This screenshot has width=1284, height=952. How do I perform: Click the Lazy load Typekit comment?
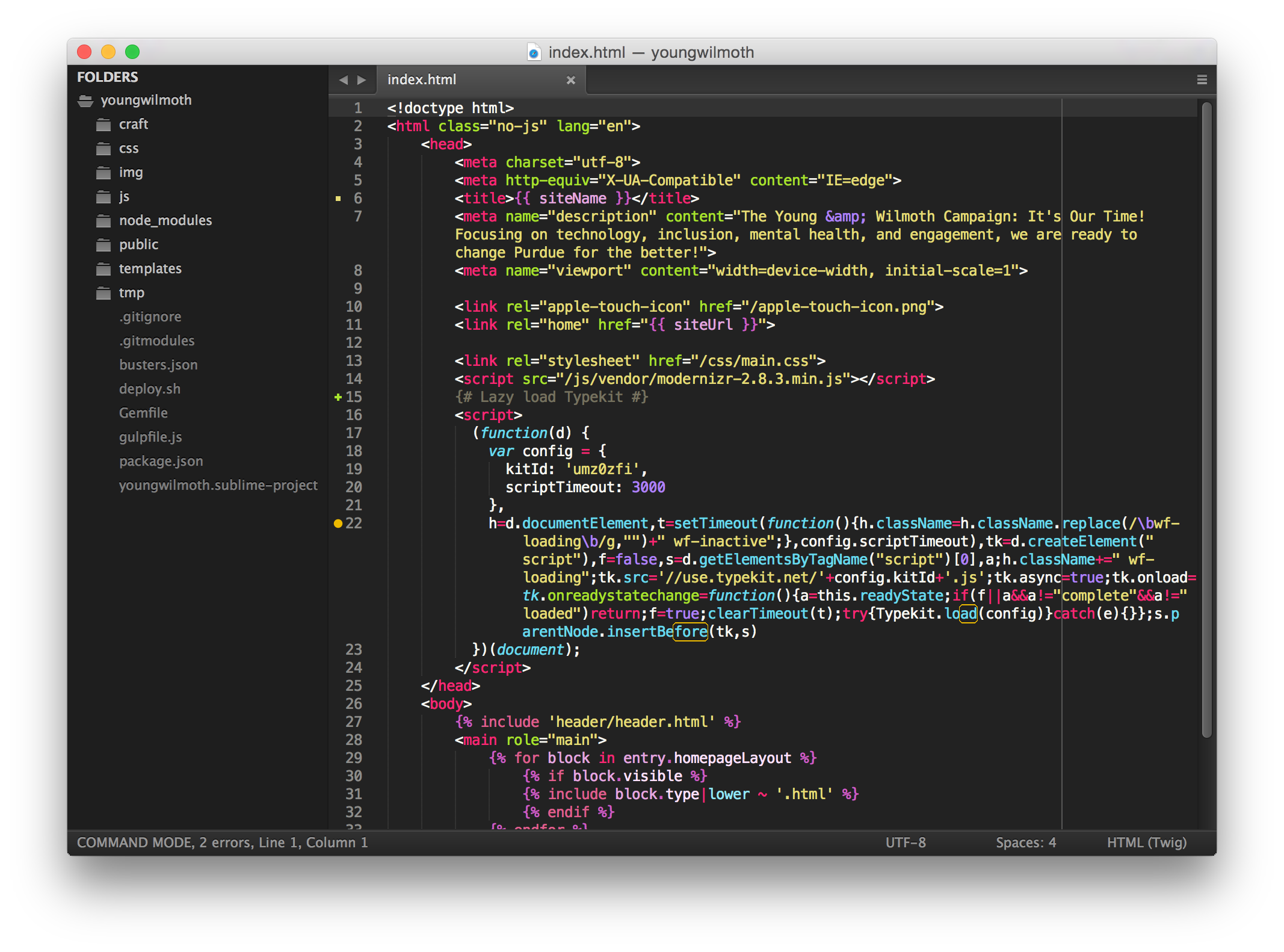(x=552, y=397)
